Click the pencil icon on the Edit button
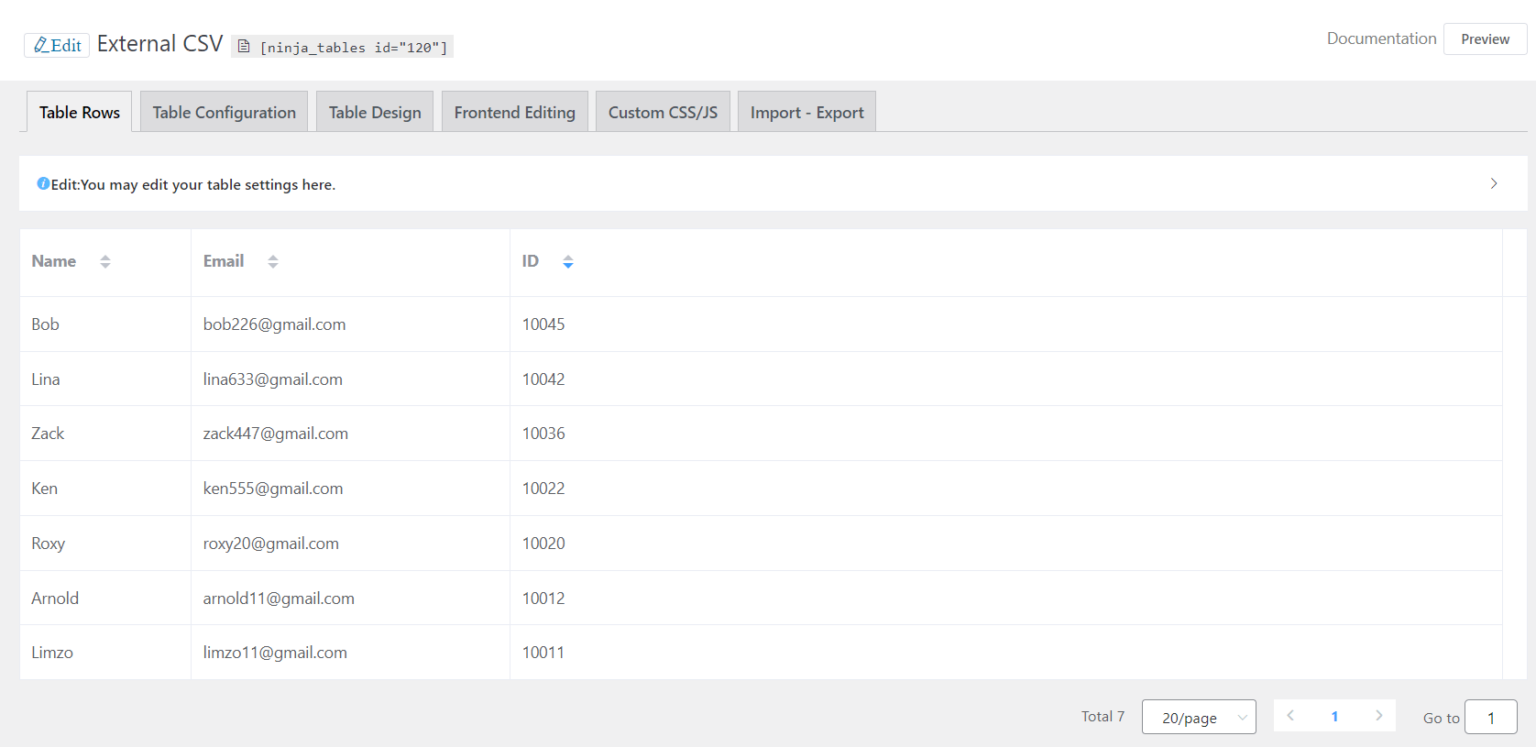The height and width of the screenshot is (747, 1536). tap(41, 44)
